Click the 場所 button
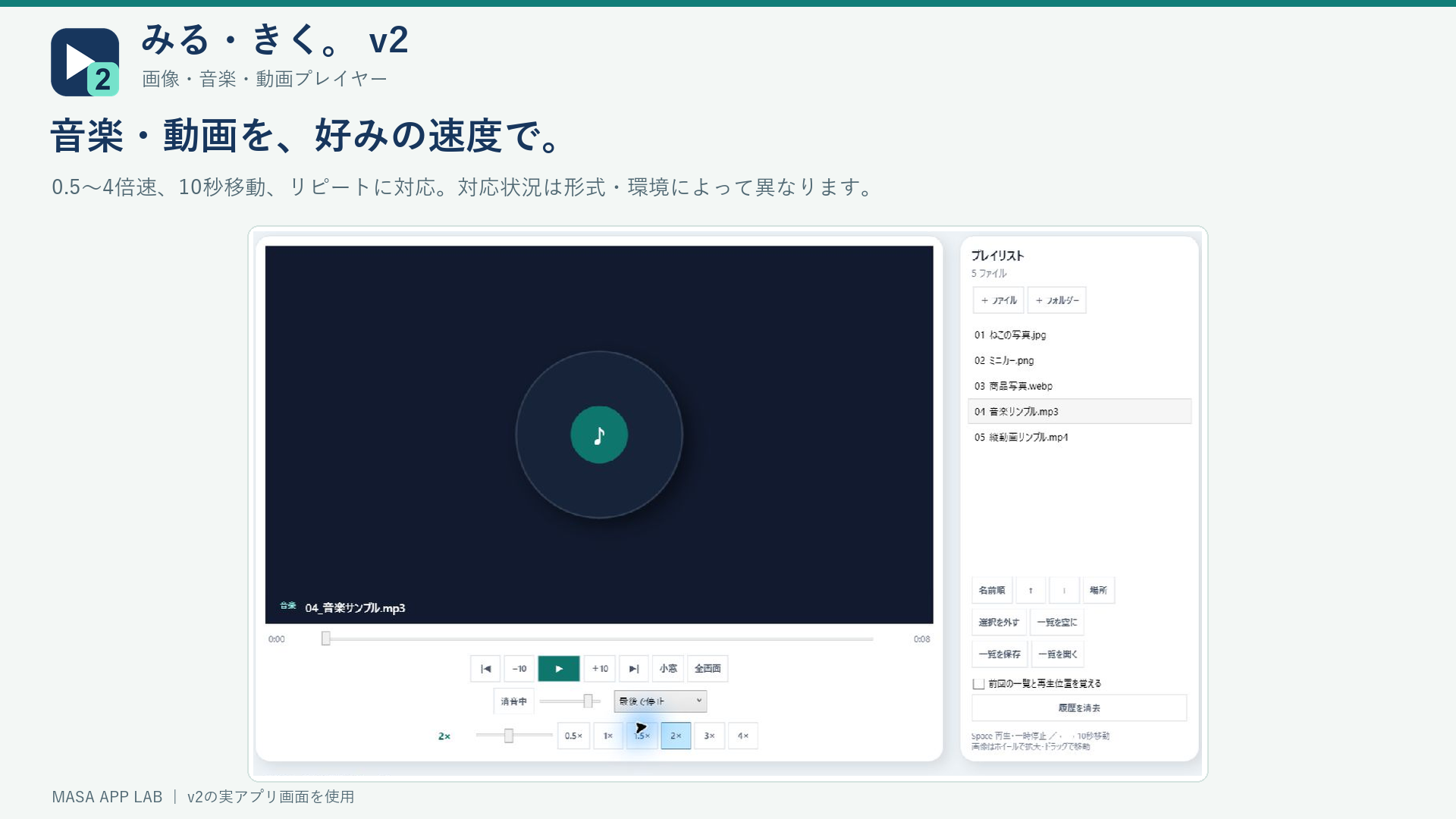The width and height of the screenshot is (1456, 819). point(1098,590)
